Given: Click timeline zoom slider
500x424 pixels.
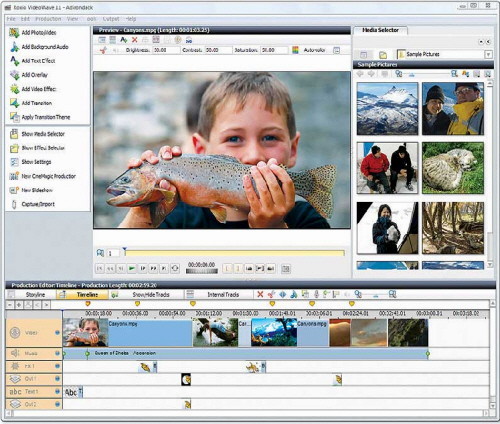Looking at the screenshot, I should click(376, 295).
